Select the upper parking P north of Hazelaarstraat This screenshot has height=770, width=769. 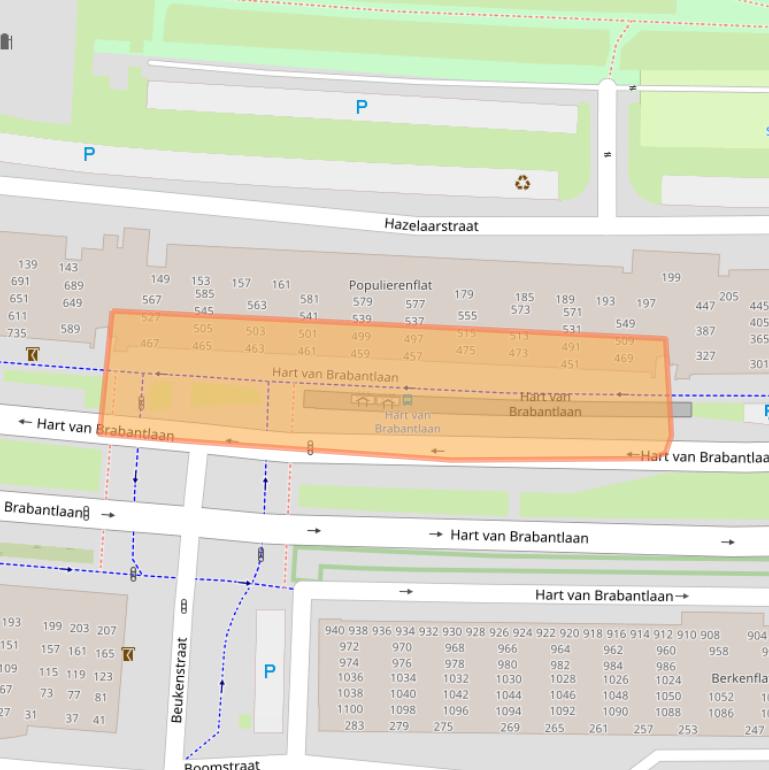[361, 107]
